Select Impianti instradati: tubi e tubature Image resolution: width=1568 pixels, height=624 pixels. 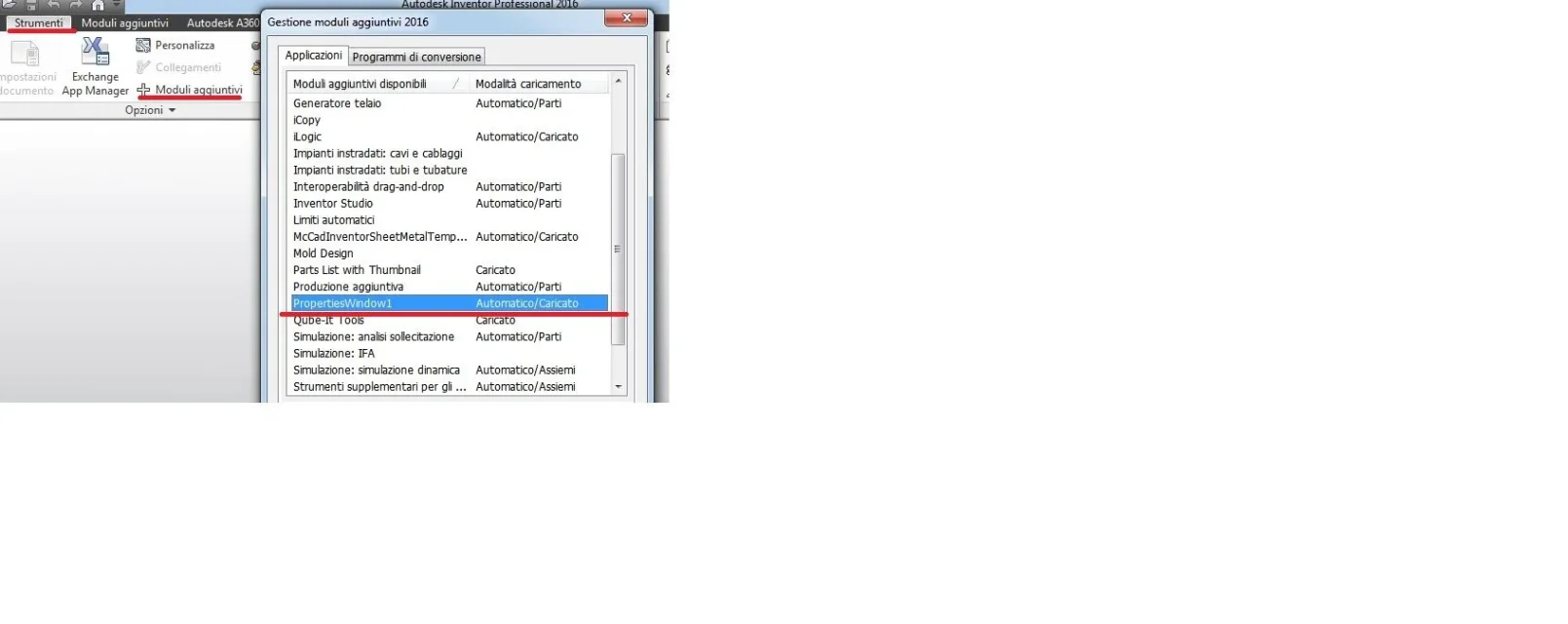click(x=449, y=170)
